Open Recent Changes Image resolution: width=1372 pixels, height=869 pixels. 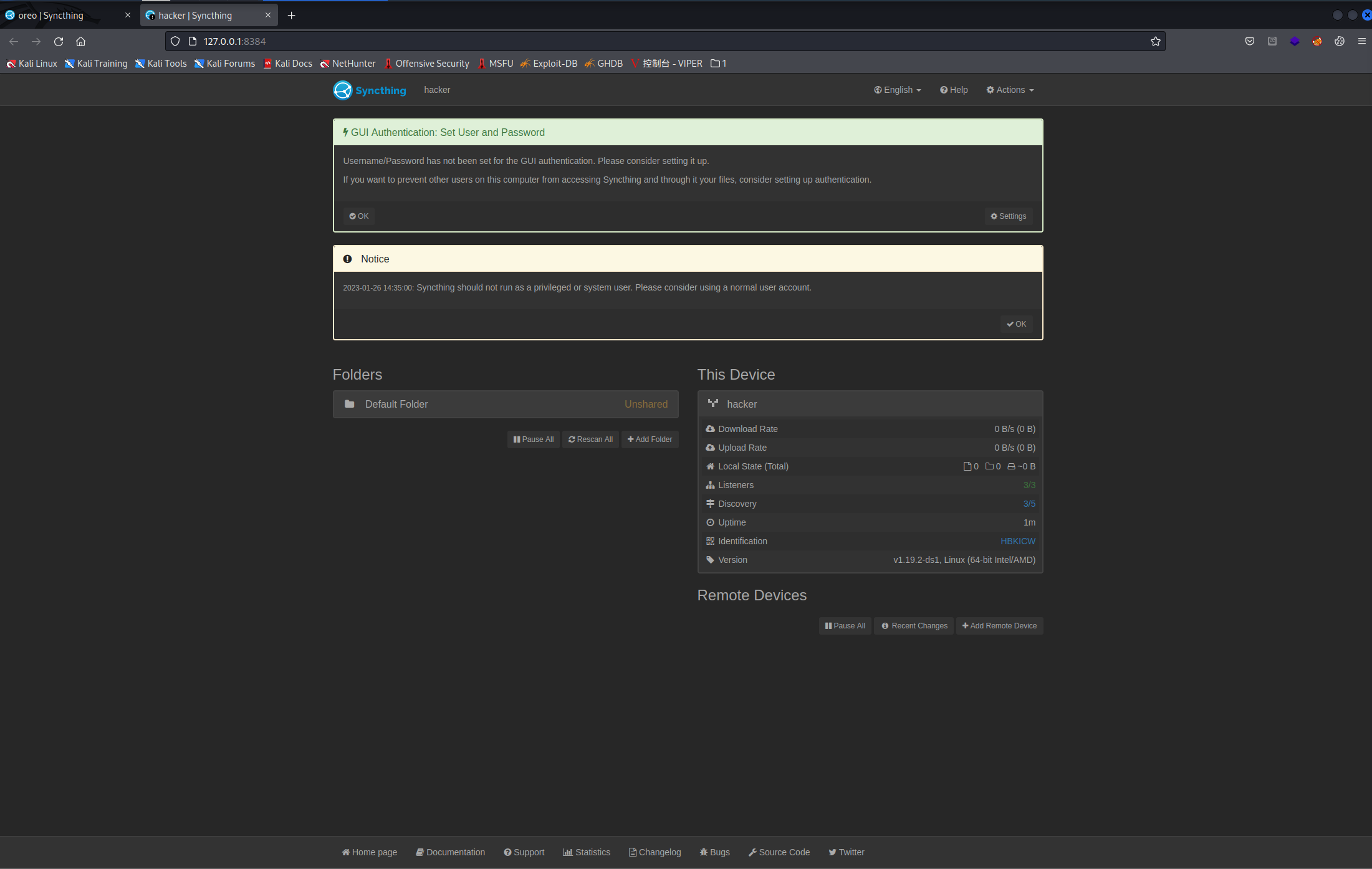click(914, 626)
